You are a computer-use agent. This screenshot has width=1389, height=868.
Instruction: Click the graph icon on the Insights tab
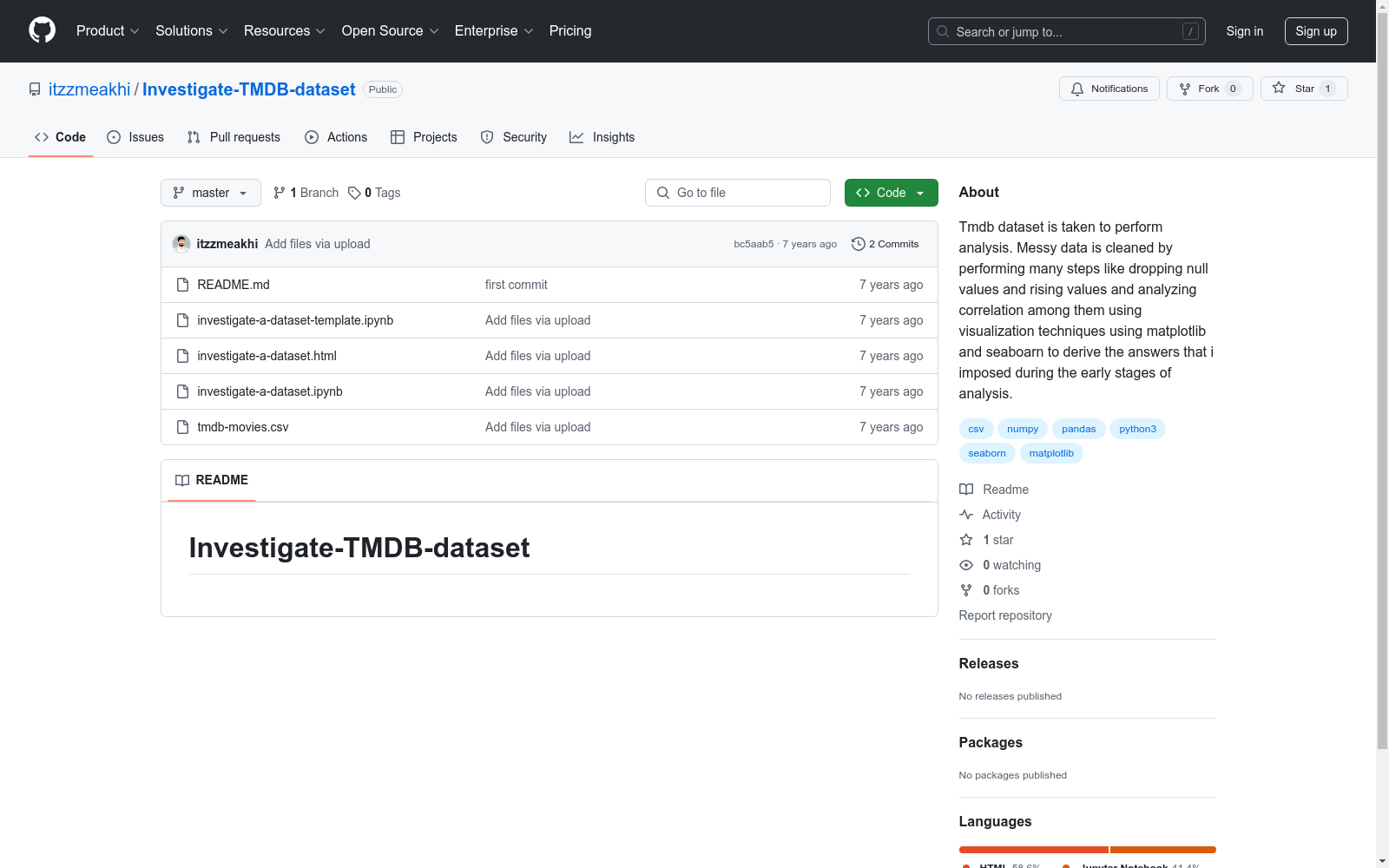[x=576, y=137]
